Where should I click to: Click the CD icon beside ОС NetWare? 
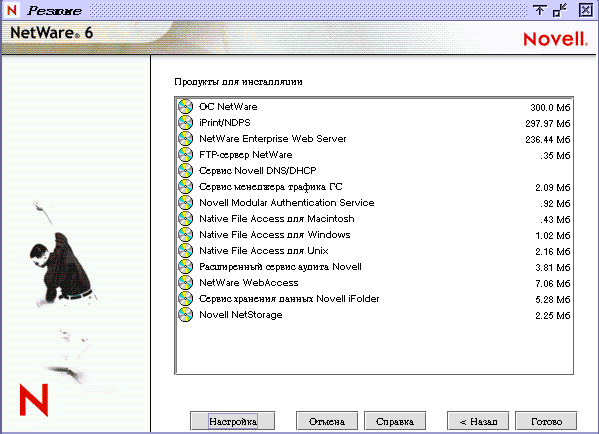coord(186,107)
